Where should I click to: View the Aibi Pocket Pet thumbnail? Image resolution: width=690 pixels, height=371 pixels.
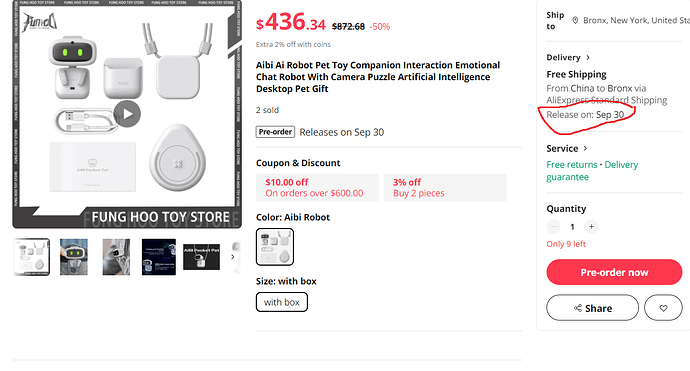tap(201, 257)
